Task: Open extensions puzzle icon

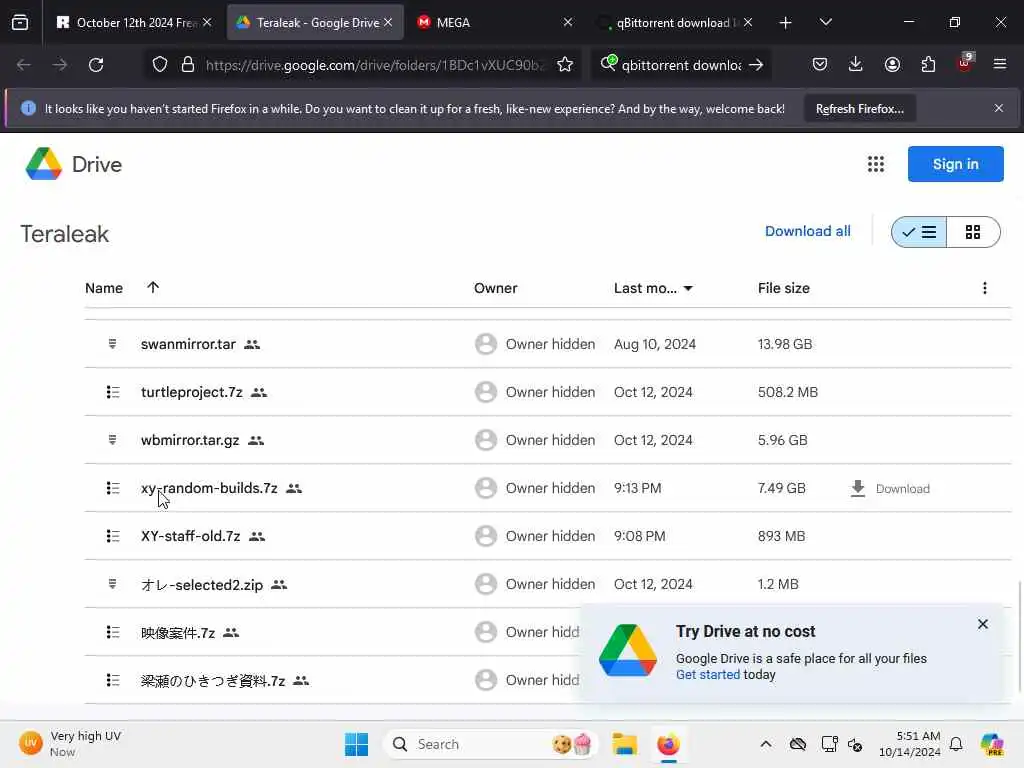Action: [928, 64]
